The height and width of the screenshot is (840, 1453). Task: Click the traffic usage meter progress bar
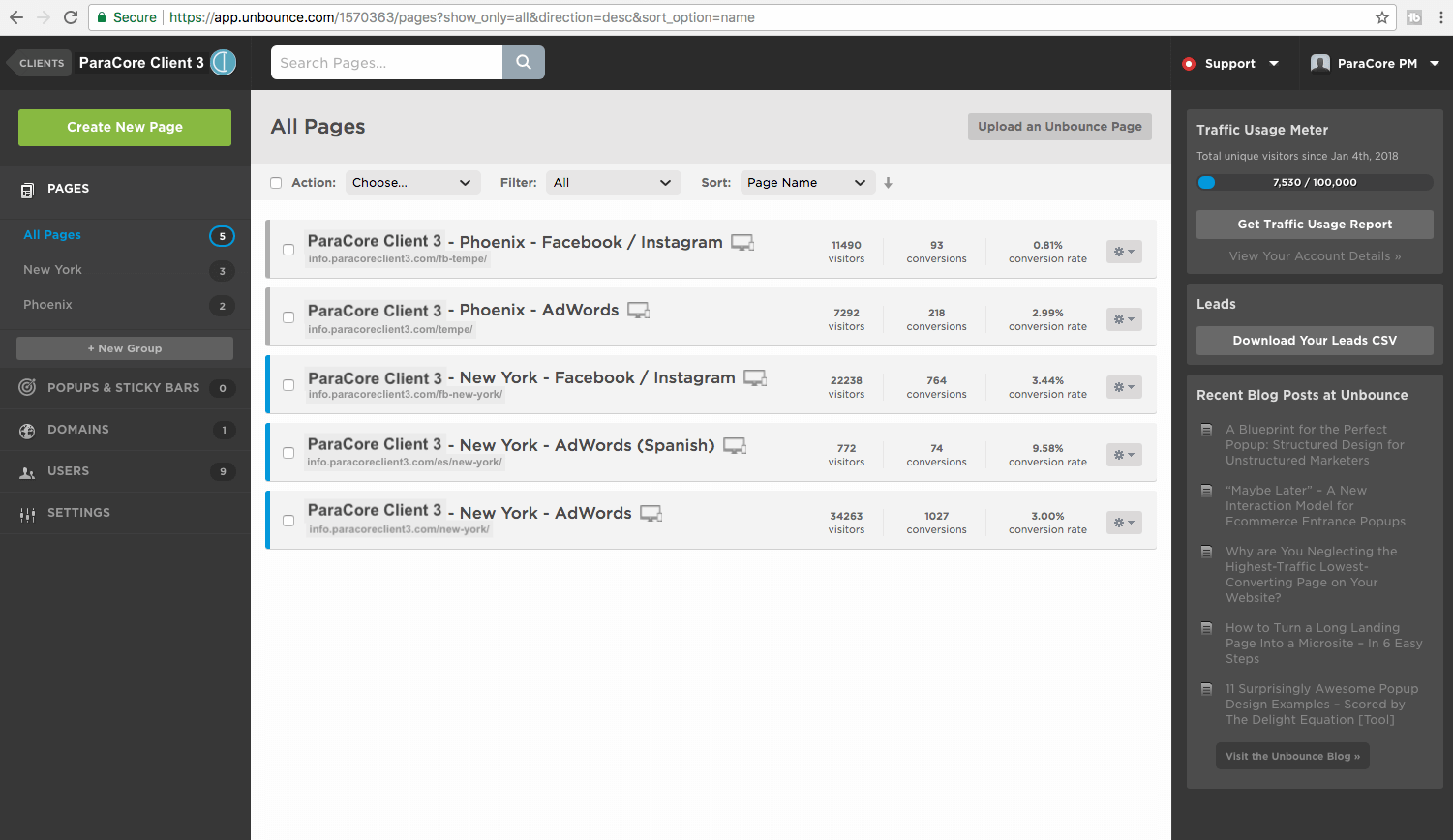[1315, 182]
